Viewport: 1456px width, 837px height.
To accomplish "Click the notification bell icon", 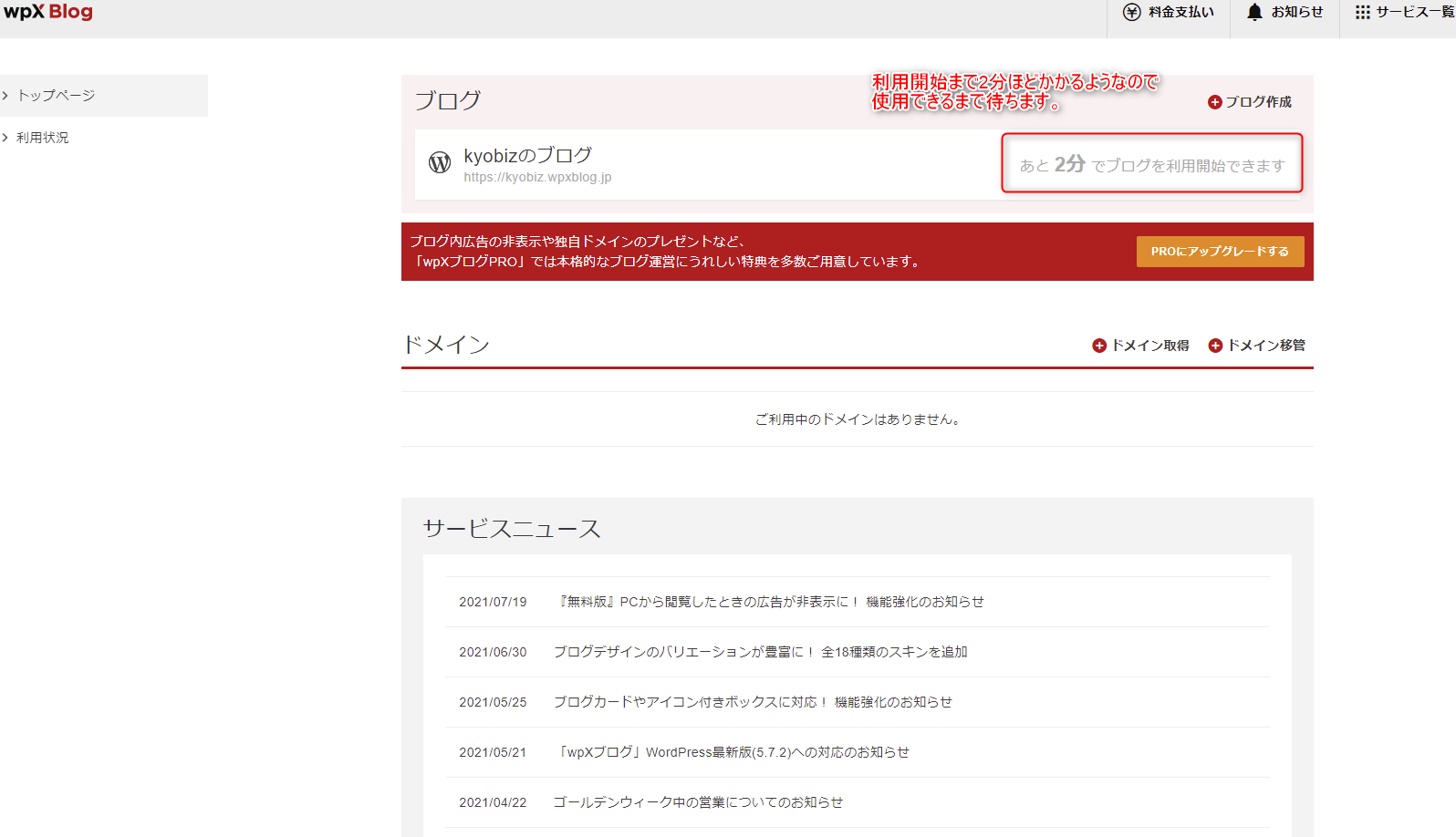I will click(1254, 12).
